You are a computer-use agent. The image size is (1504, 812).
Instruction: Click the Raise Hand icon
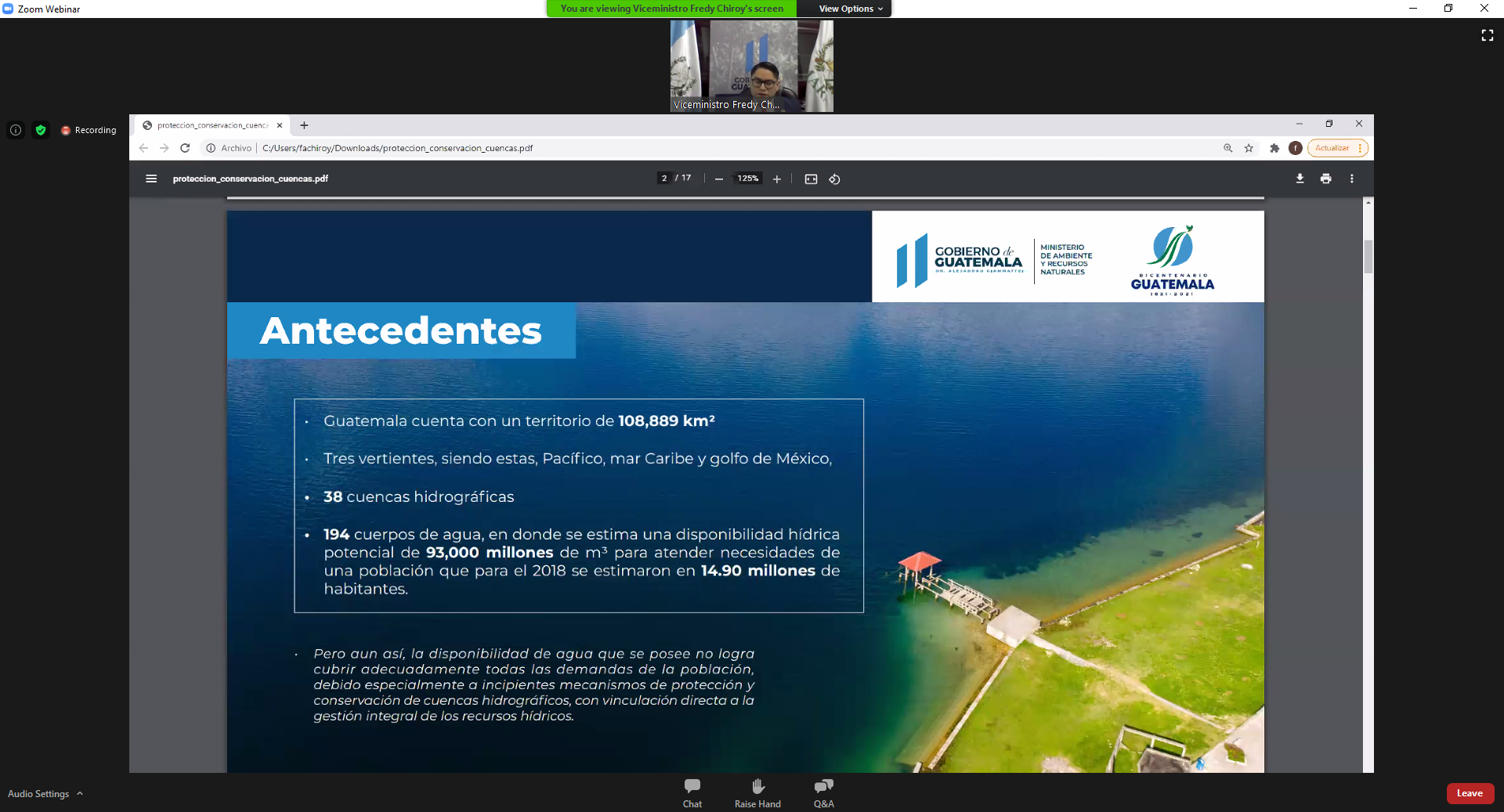(x=757, y=792)
